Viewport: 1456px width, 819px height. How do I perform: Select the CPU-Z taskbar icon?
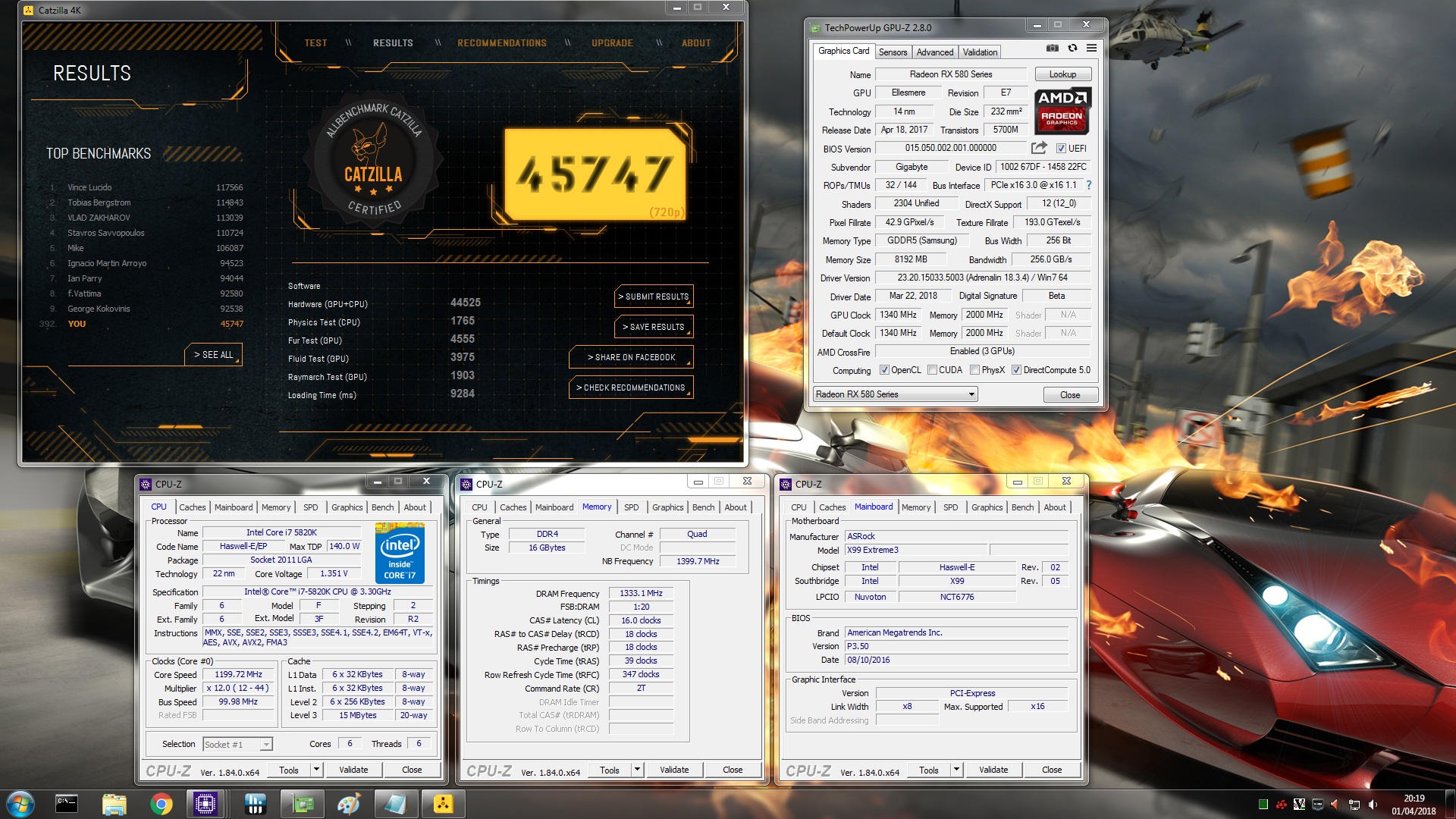coord(206,804)
